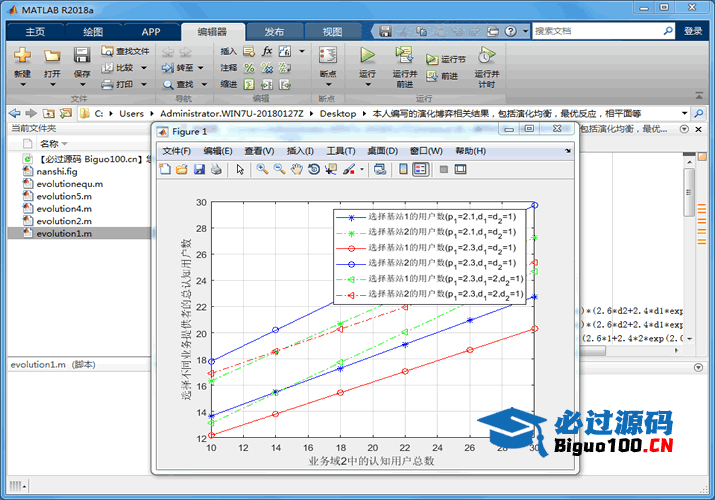Click the figure Open File icon
The width and height of the screenshot is (715, 500).
(182, 170)
